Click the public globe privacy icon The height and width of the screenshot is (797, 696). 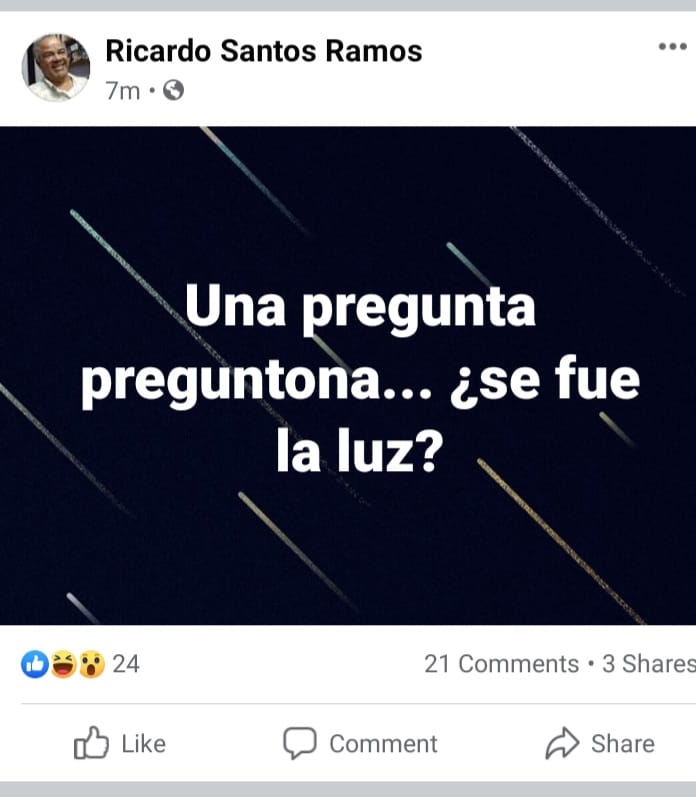[173, 91]
